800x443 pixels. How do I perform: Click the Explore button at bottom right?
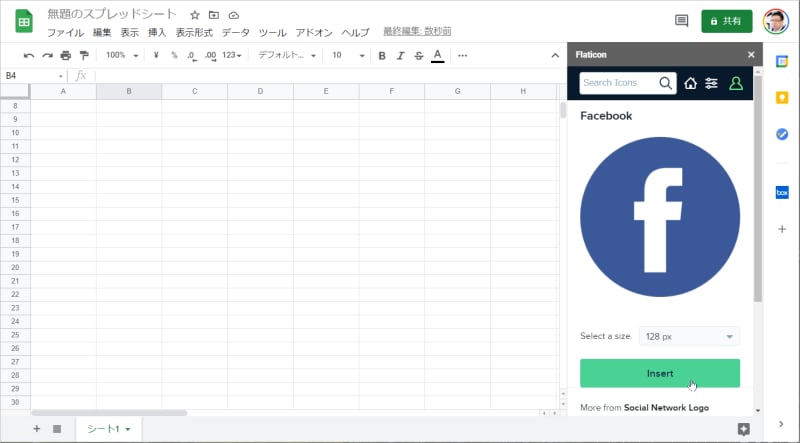[744, 429]
